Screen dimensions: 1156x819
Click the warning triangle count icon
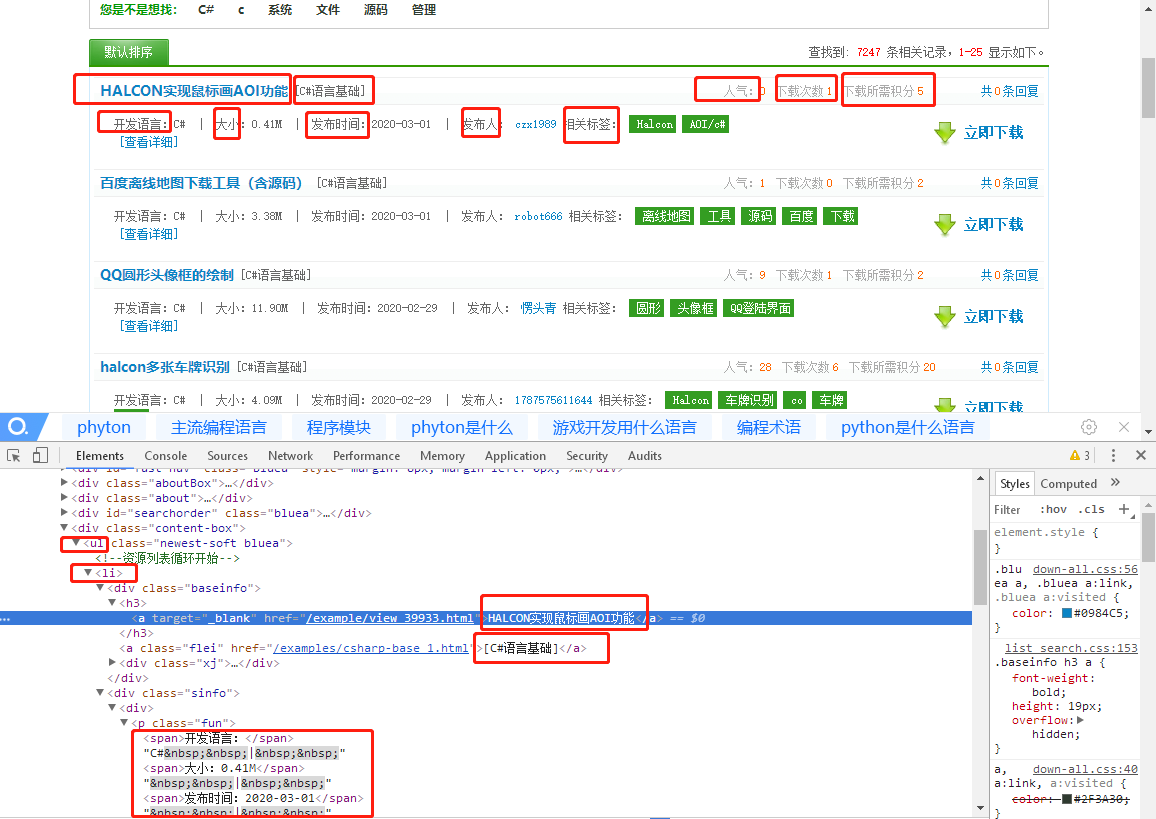coord(1079,456)
